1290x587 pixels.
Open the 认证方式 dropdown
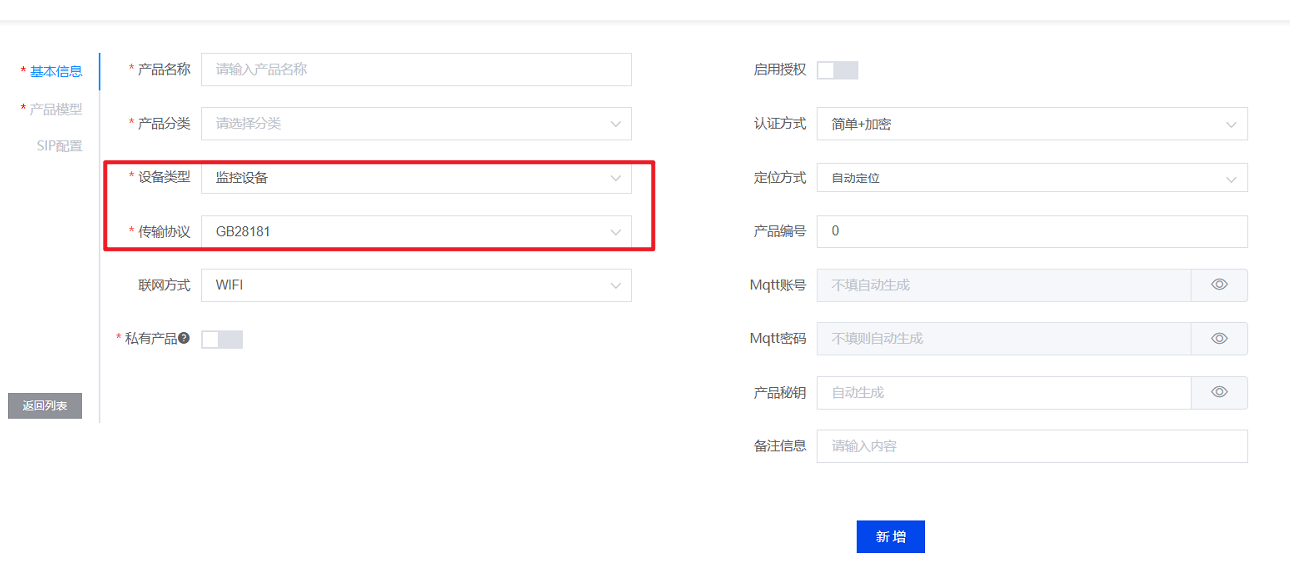click(1031, 124)
